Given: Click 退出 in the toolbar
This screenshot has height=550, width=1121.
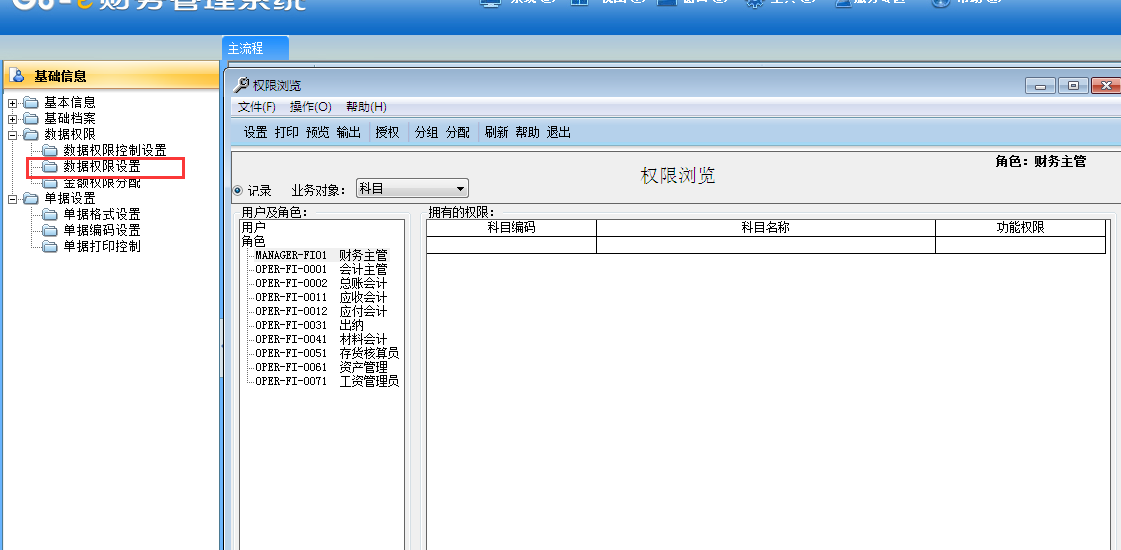Looking at the screenshot, I should pyautogui.click(x=558, y=132).
